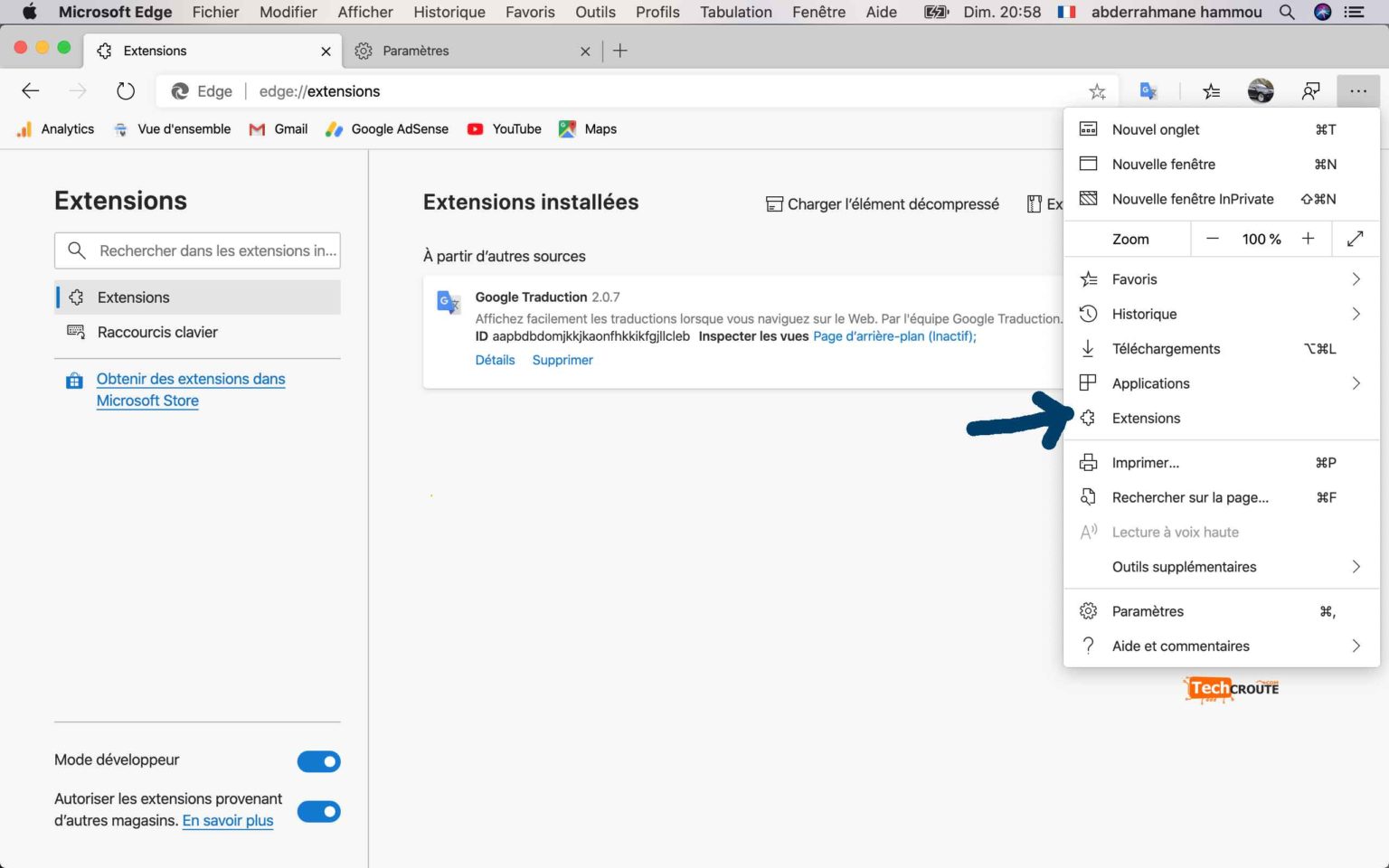Disable the Mode développeur toggle
This screenshot has height=868, width=1389.
click(x=318, y=761)
